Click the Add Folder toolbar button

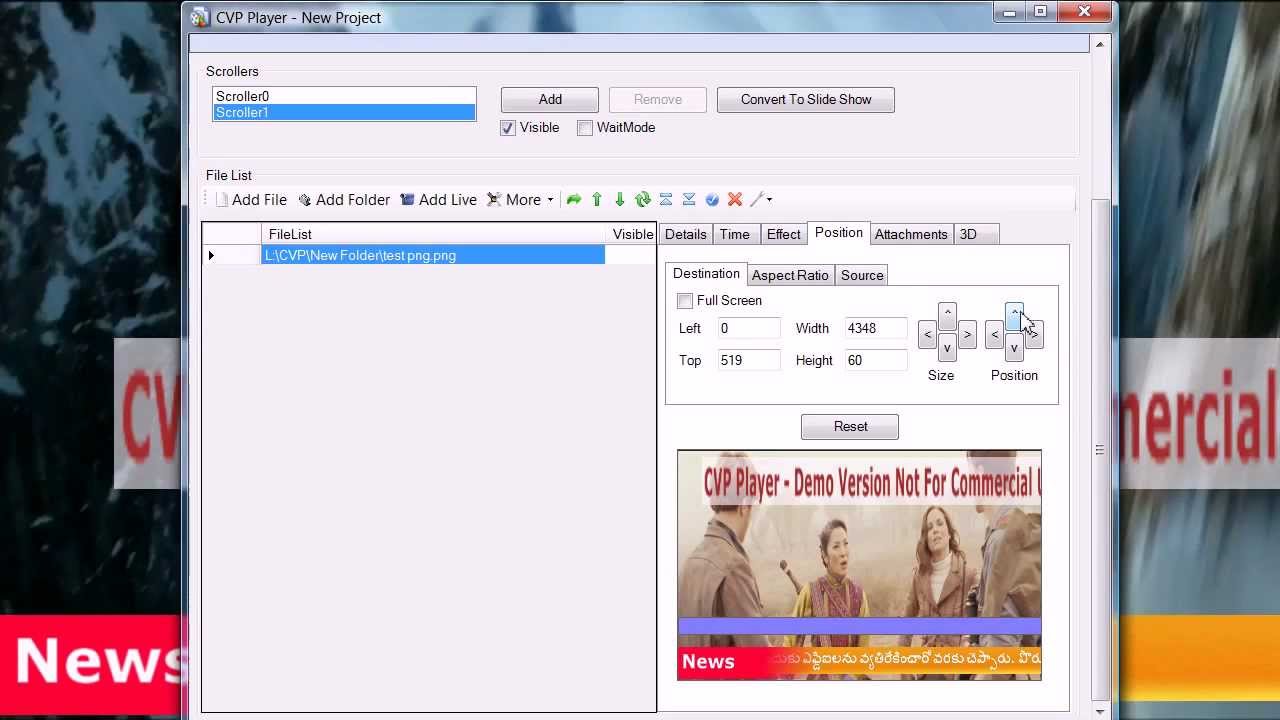point(344,200)
